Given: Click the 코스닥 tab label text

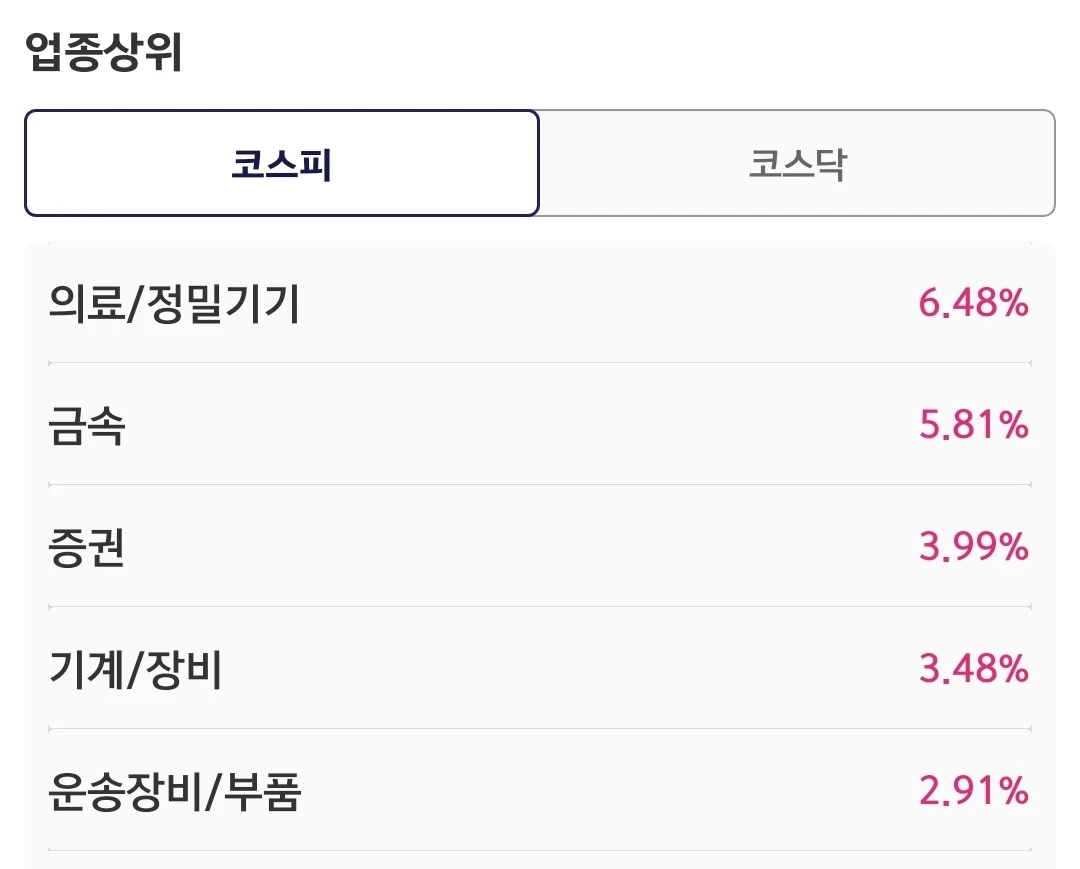Looking at the screenshot, I should pos(798,164).
